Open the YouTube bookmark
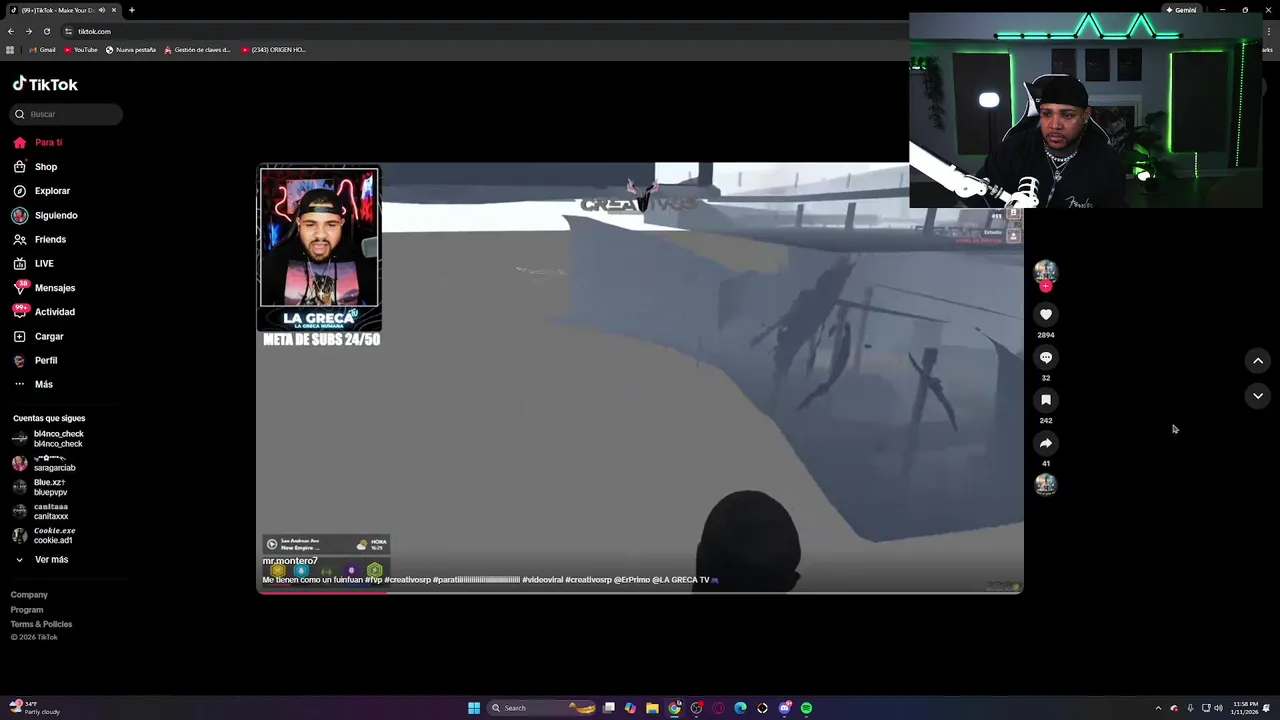The width and height of the screenshot is (1280, 720). click(x=81, y=50)
